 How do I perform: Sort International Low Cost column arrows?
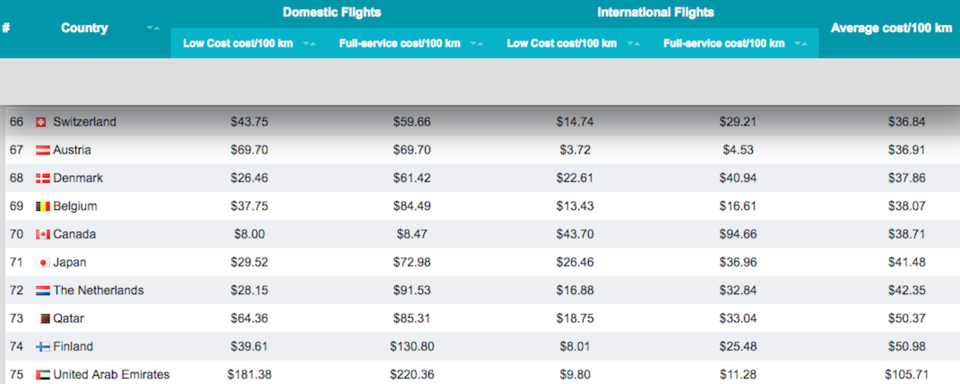pos(634,43)
